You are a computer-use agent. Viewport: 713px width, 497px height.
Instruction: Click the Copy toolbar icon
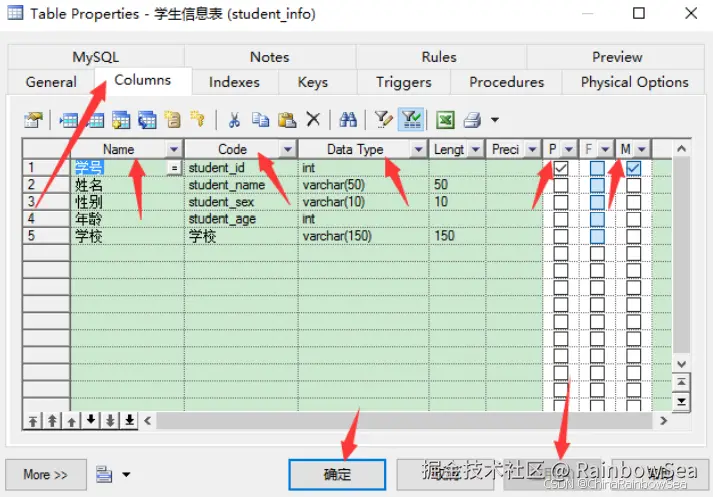coord(261,120)
